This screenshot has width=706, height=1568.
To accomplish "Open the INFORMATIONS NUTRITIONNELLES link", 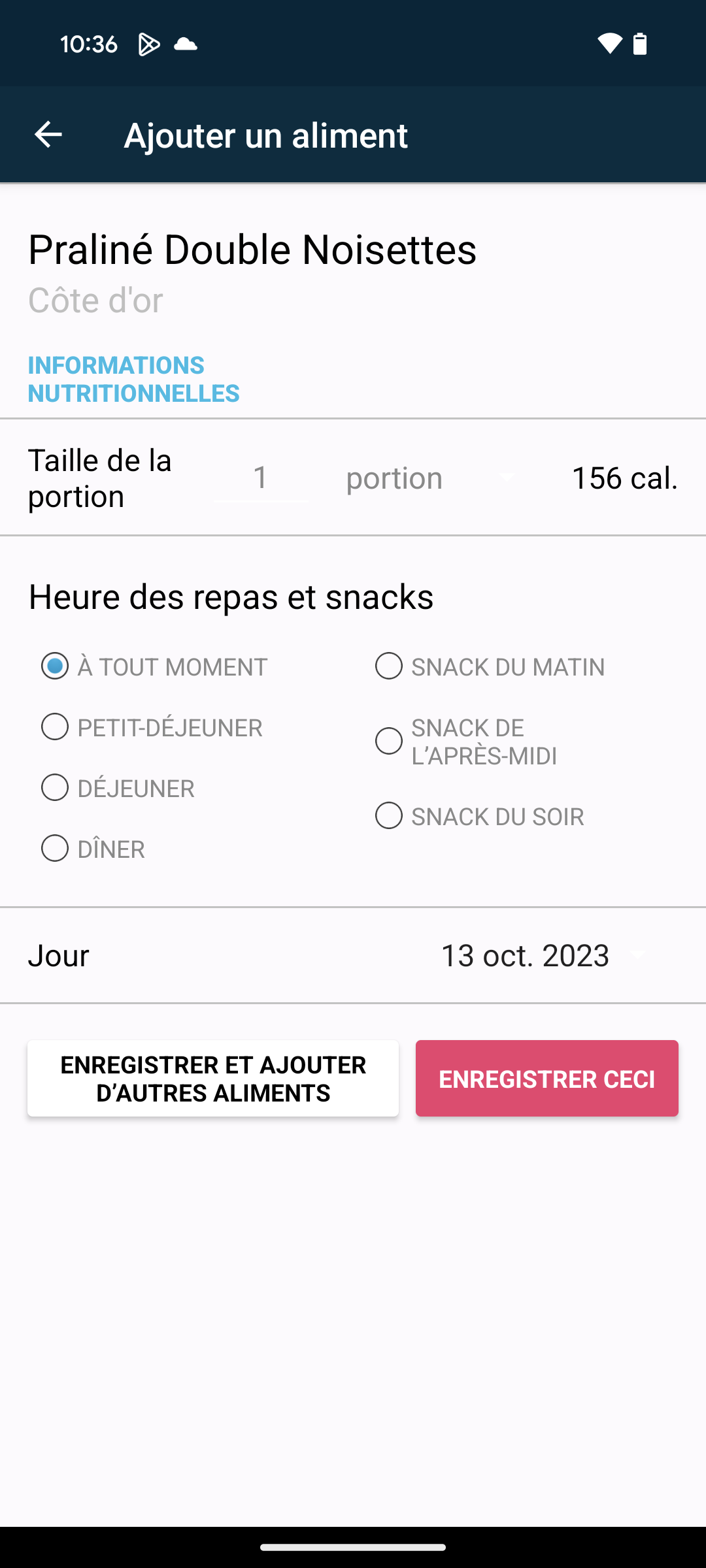I will (133, 379).
